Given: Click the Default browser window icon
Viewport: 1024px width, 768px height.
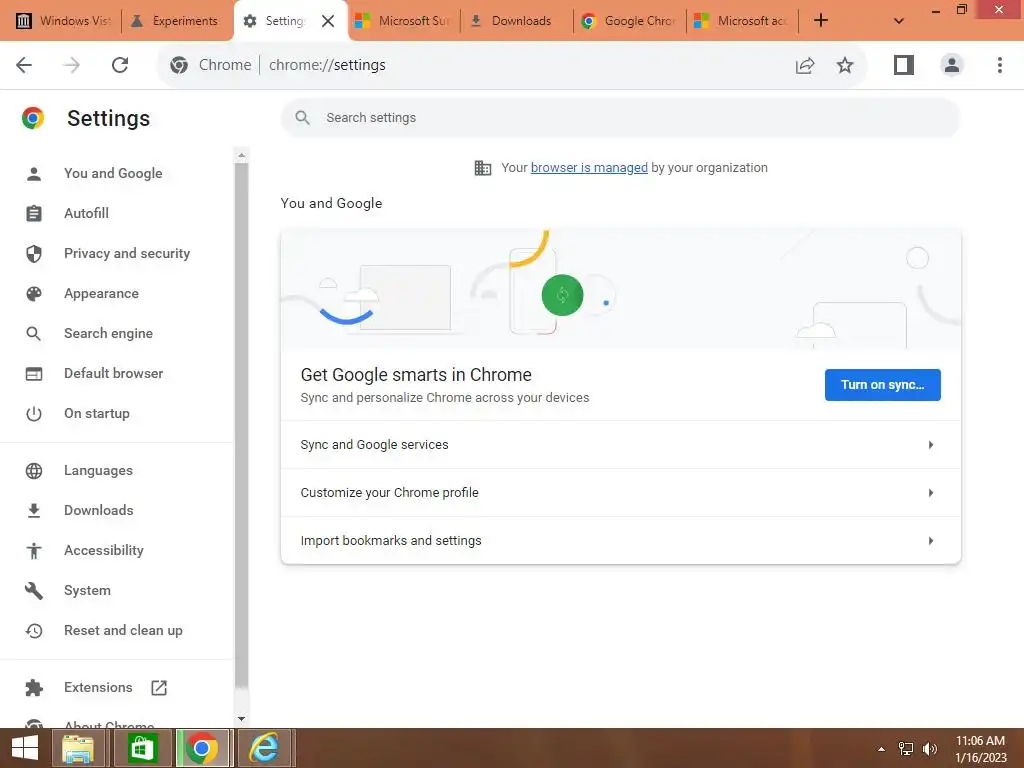Looking at the screenshot, I should coord(34,374).
